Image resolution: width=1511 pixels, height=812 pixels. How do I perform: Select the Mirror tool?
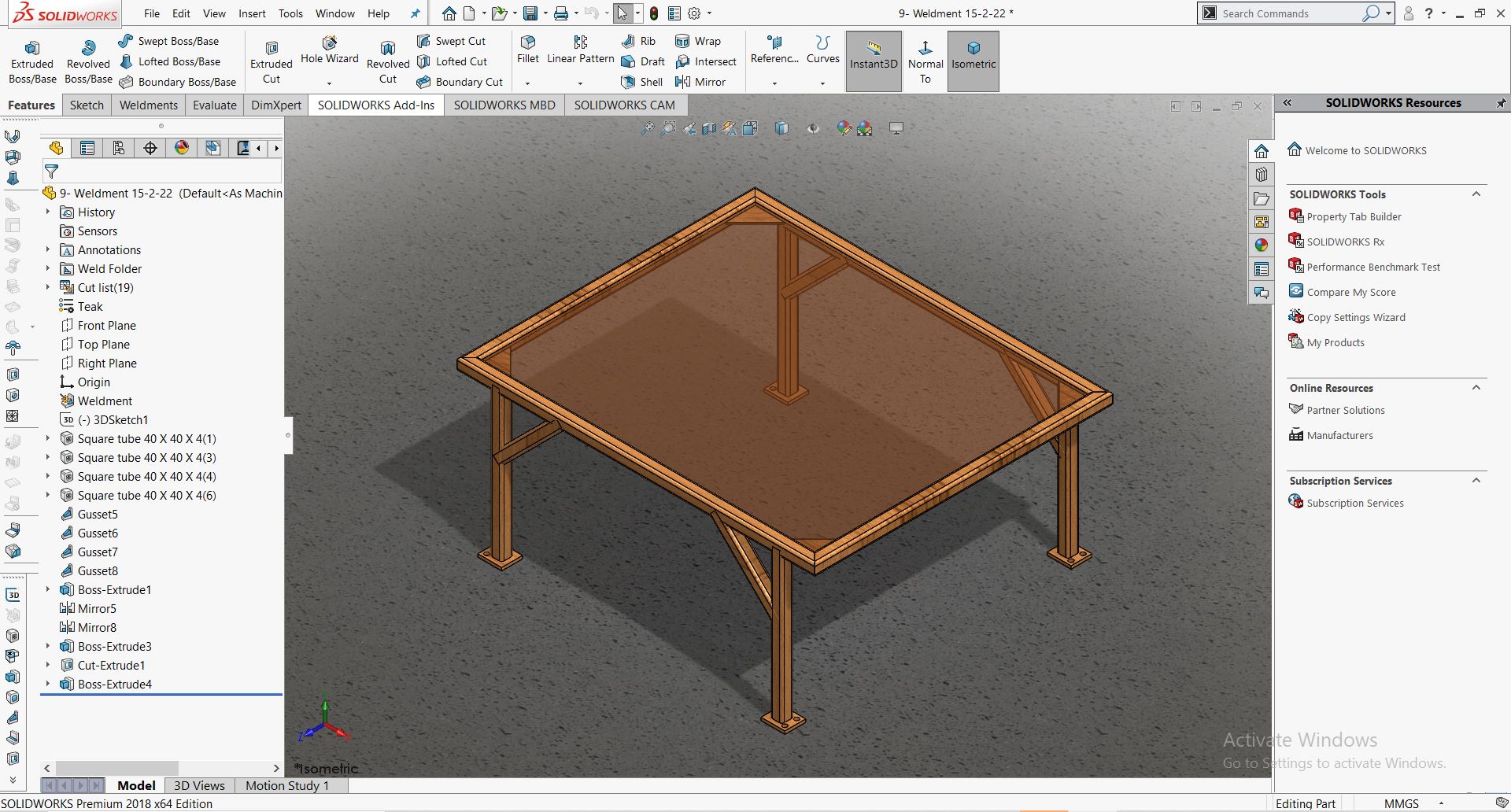click(700, 82)
